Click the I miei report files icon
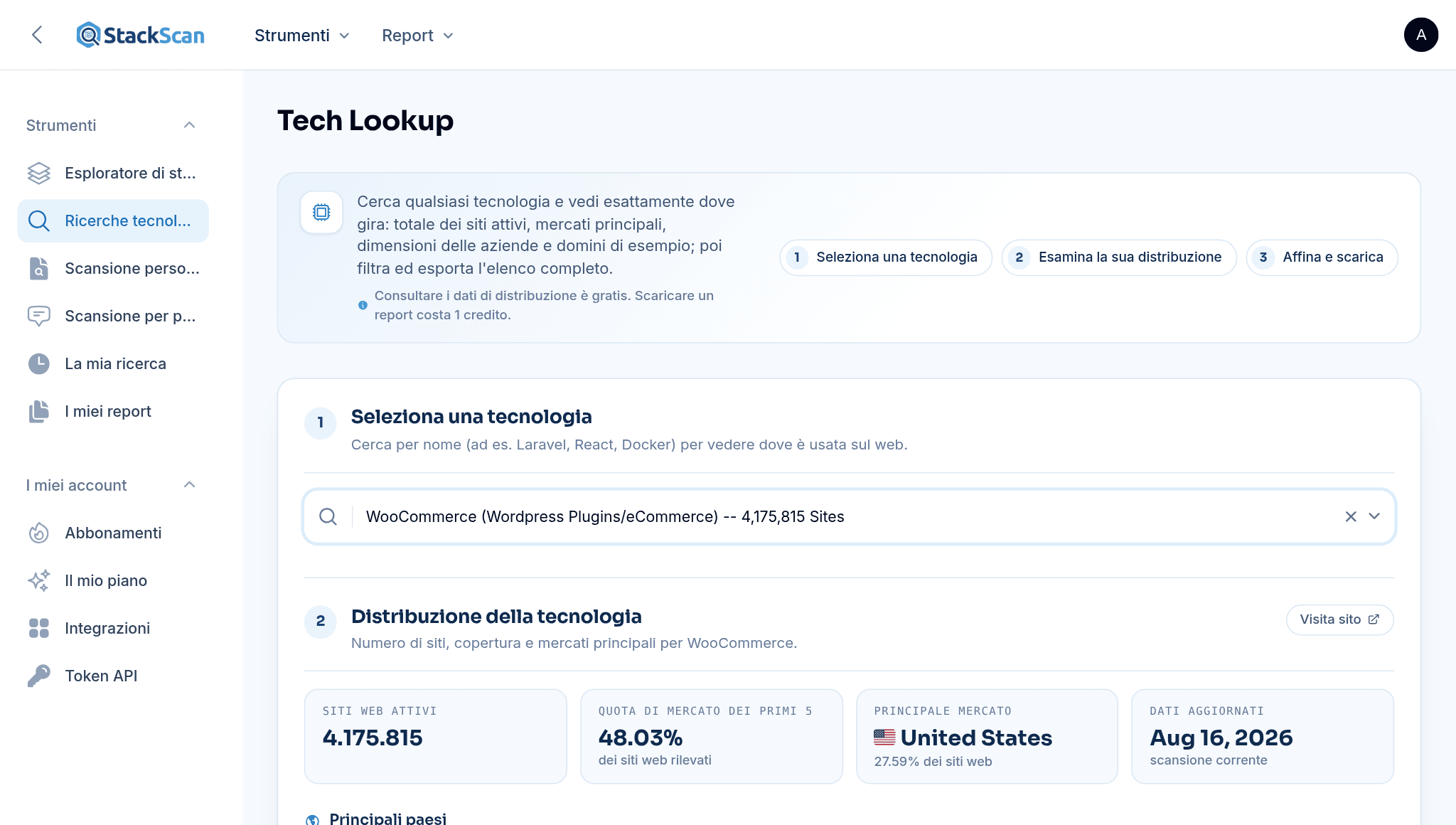The image size is (1456, 825). (38, 411)
